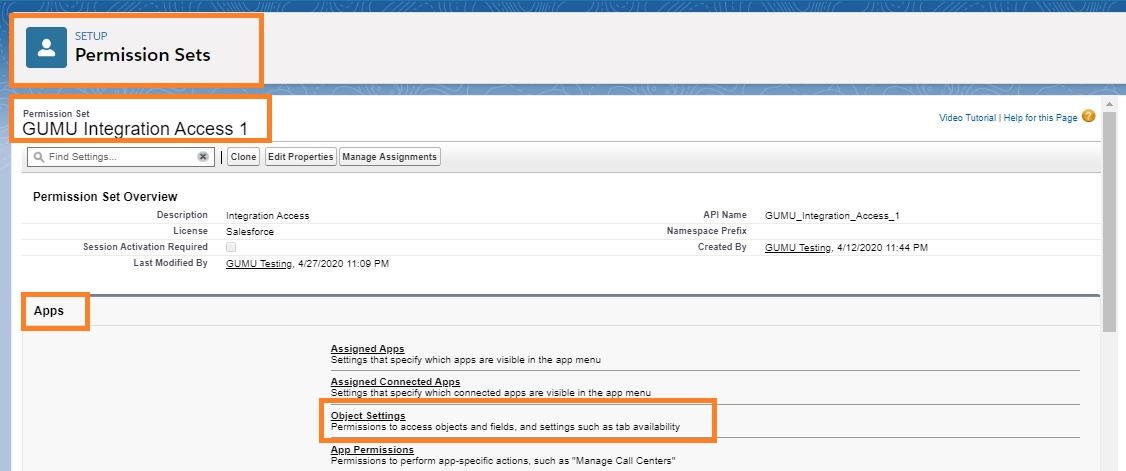Open the Assigned Apps settings
1126x471 pixels.
(x=367, y=349)
